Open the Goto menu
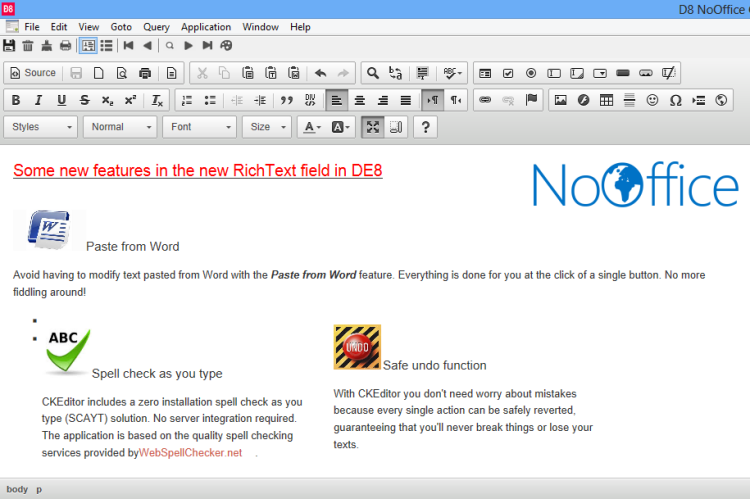 point(121,27)
